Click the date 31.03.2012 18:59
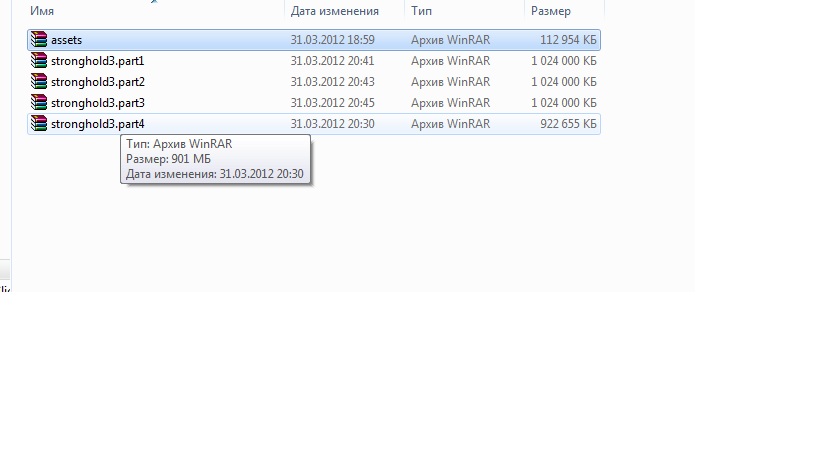 click(x=332, y=40)
